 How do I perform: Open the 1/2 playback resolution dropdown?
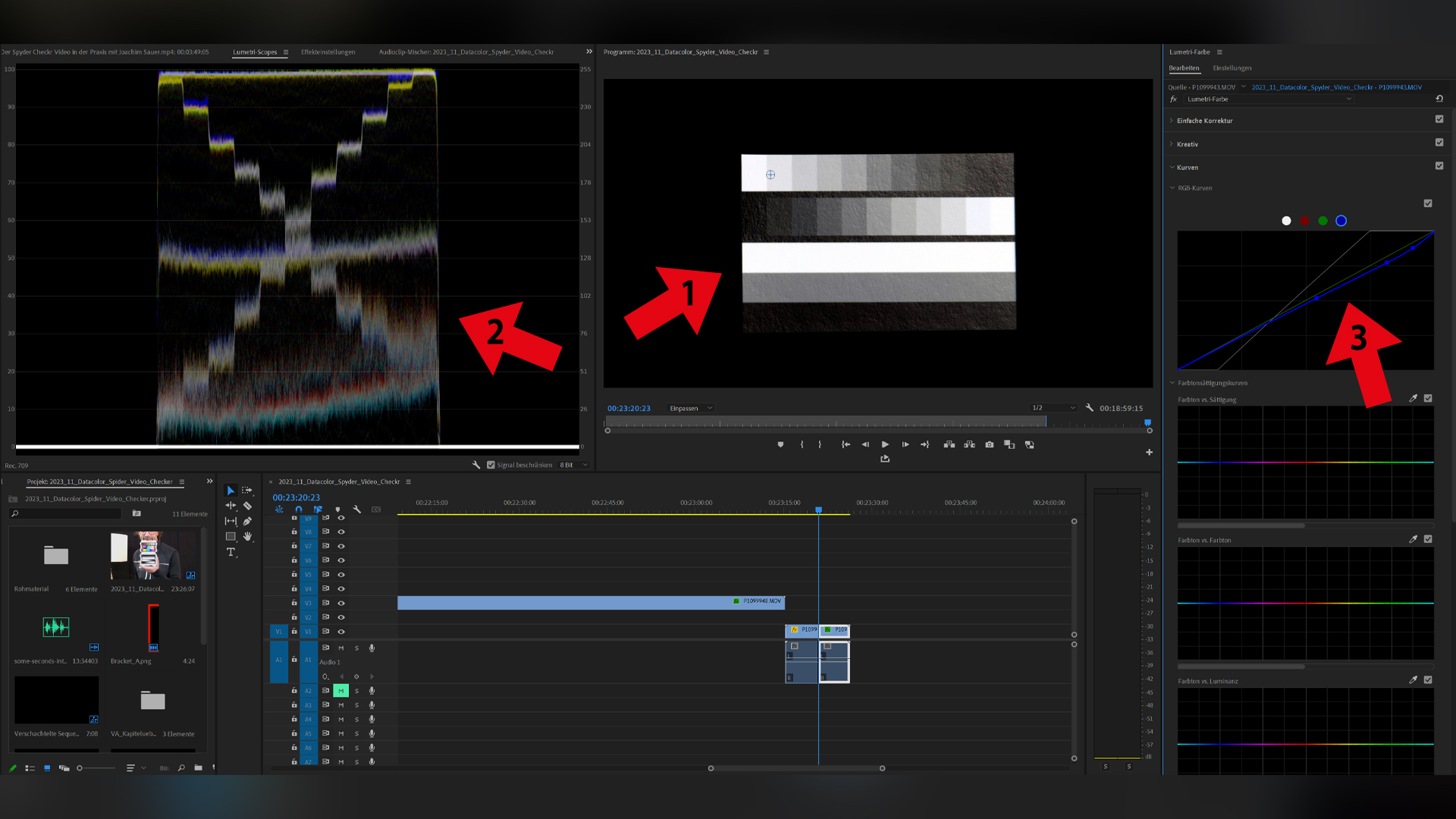tap(1053, 408)
